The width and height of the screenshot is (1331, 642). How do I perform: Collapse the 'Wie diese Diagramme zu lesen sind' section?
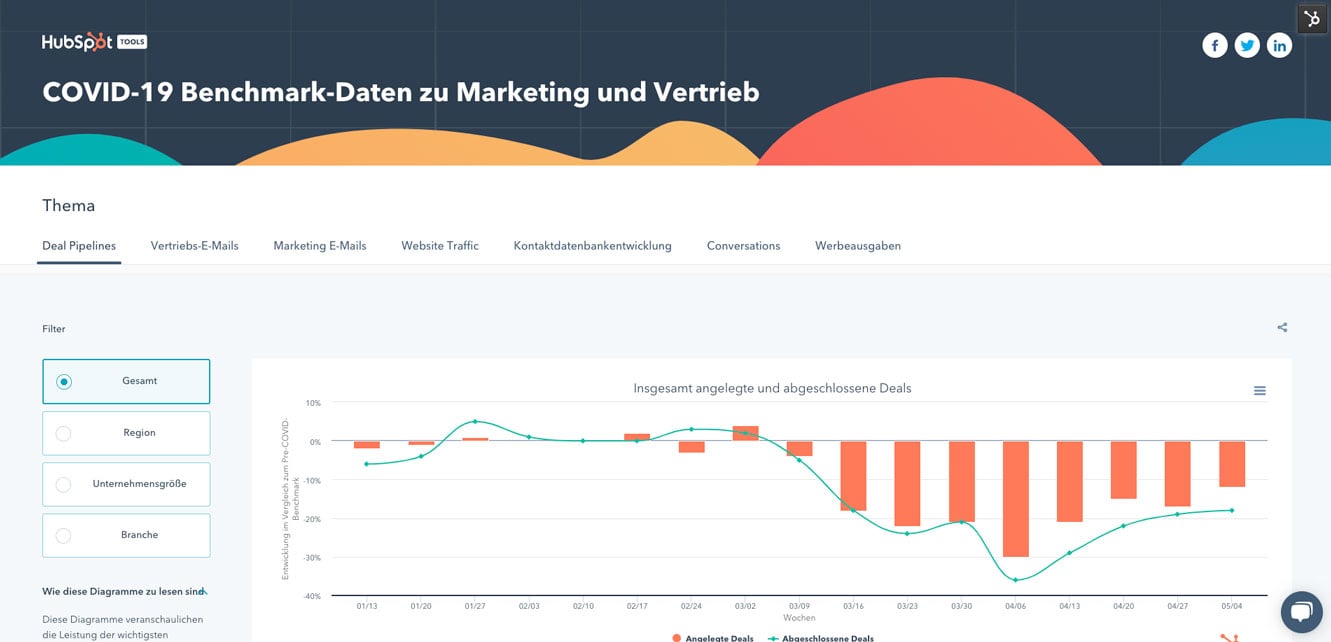pyautogui.click(x=125, y=592)
